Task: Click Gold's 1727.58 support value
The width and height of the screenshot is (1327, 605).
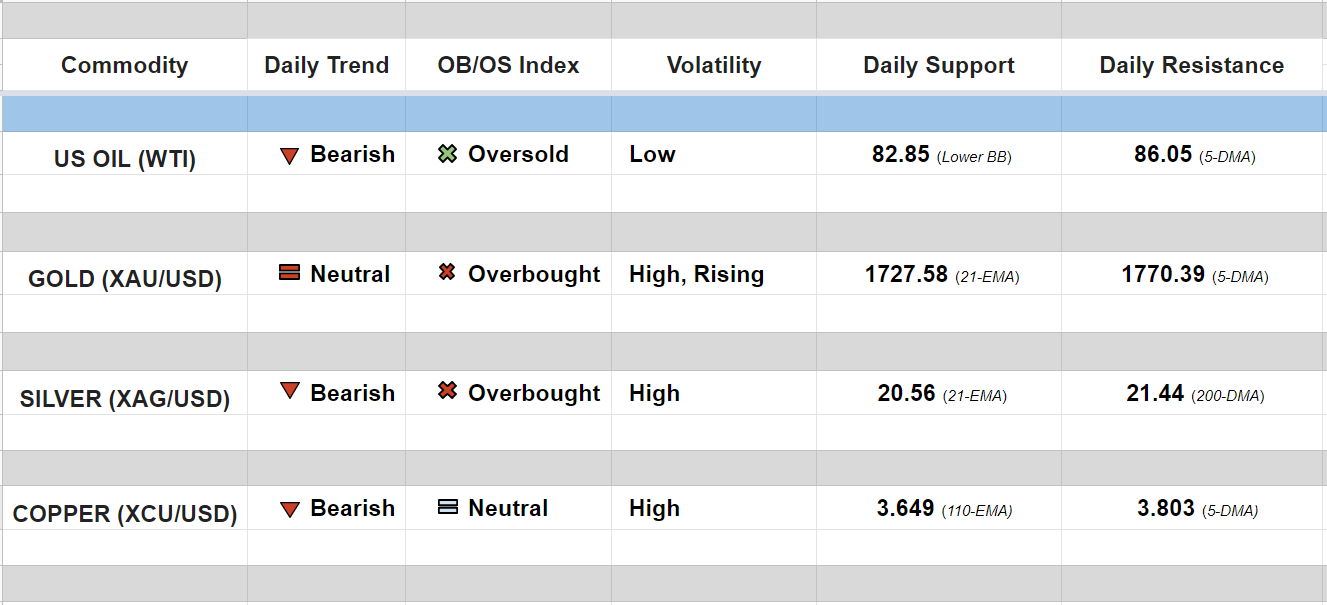Action: (906, 275)
